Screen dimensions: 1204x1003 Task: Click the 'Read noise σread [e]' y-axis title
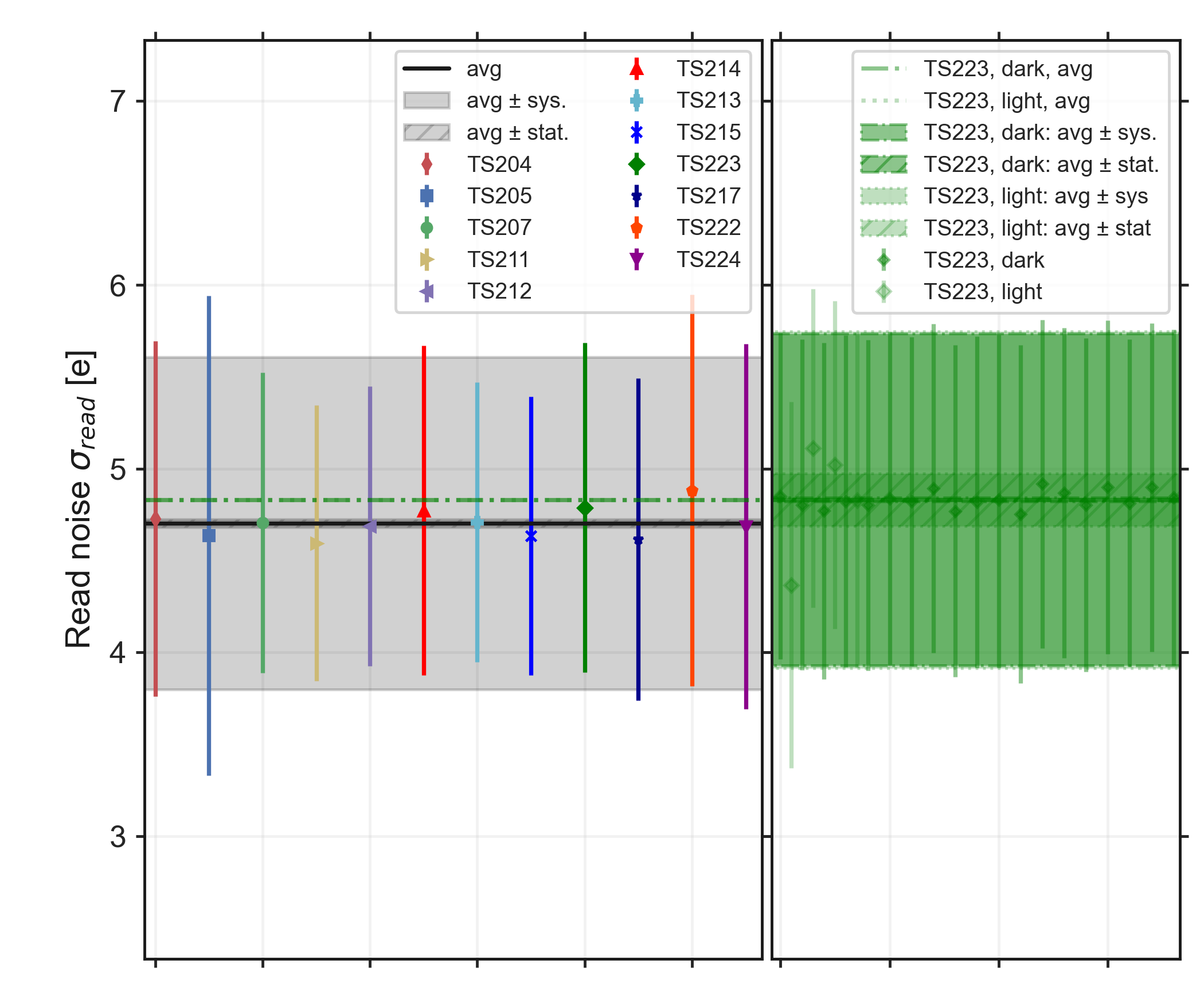(80, 500)
